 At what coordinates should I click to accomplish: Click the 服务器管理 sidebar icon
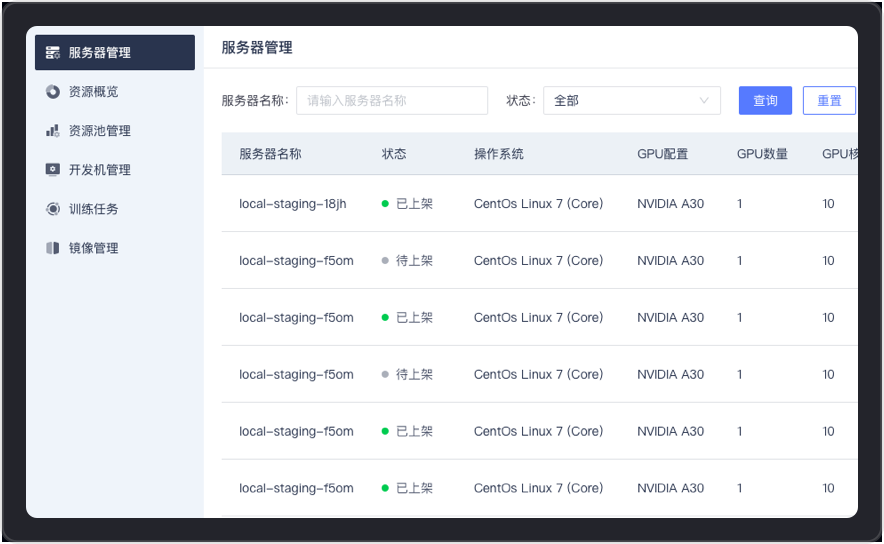click(x=52, y=53)
